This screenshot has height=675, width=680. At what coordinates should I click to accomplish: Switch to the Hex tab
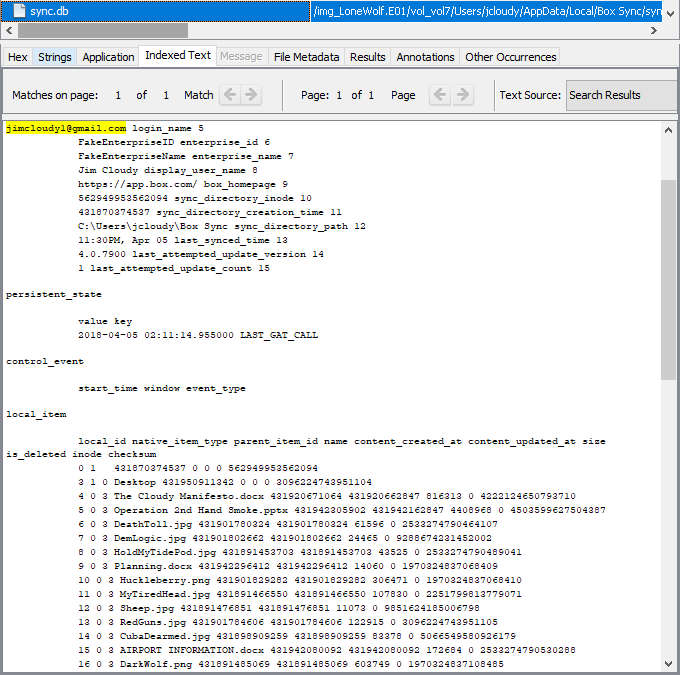[x=18, y=57]
